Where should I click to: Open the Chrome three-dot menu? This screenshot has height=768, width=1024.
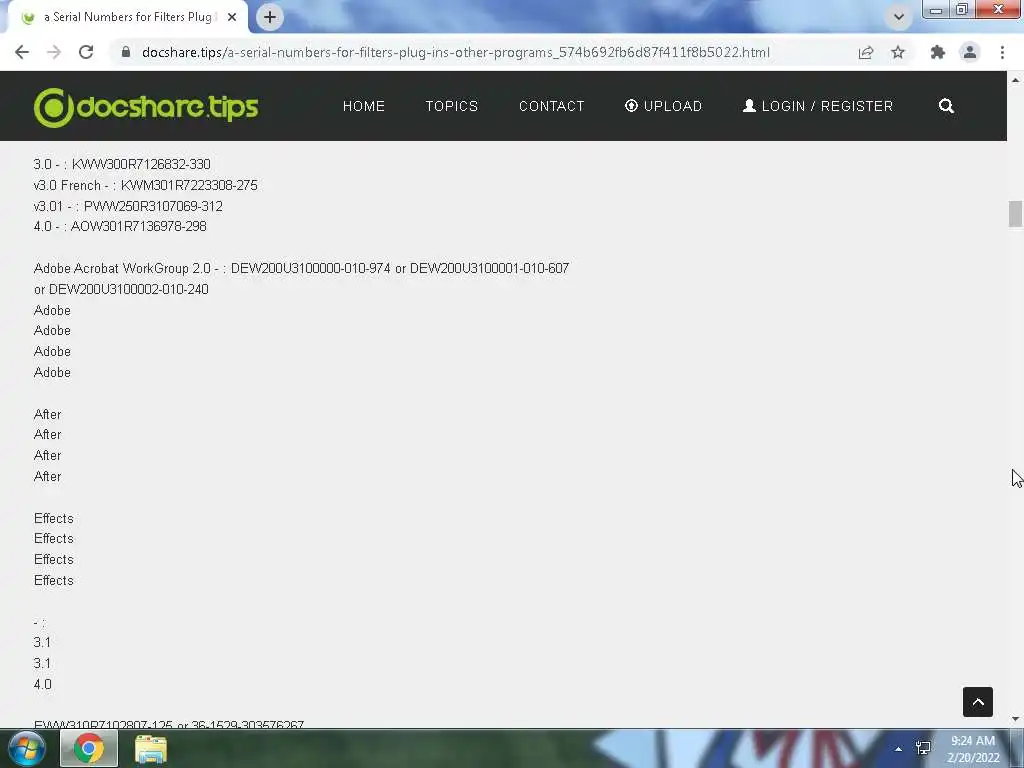[x=1002, y=52]
